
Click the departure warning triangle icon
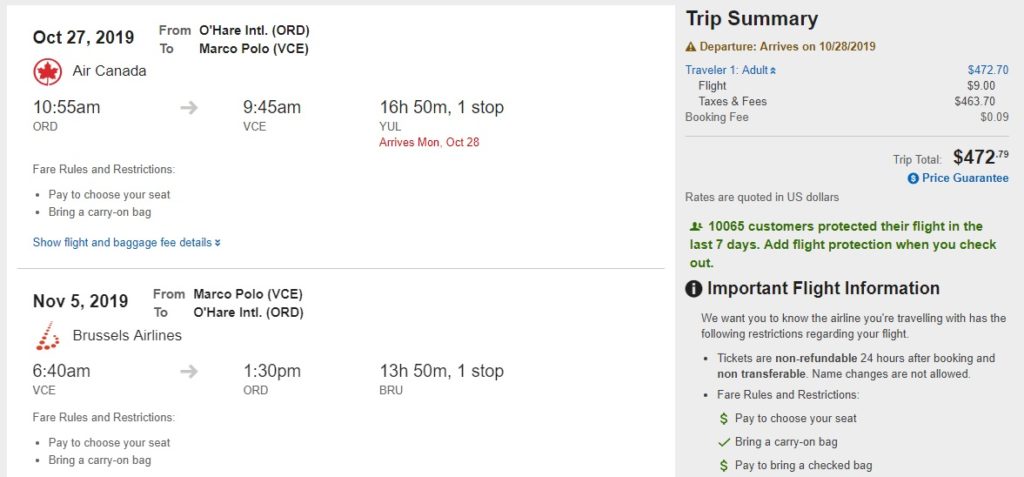[x=690, y=46]
